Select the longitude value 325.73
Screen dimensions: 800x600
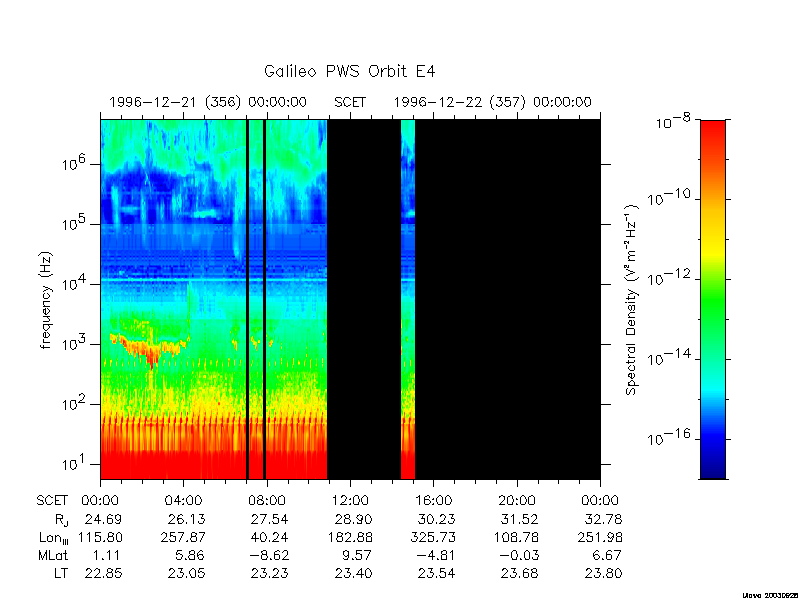tap(433, 537)
